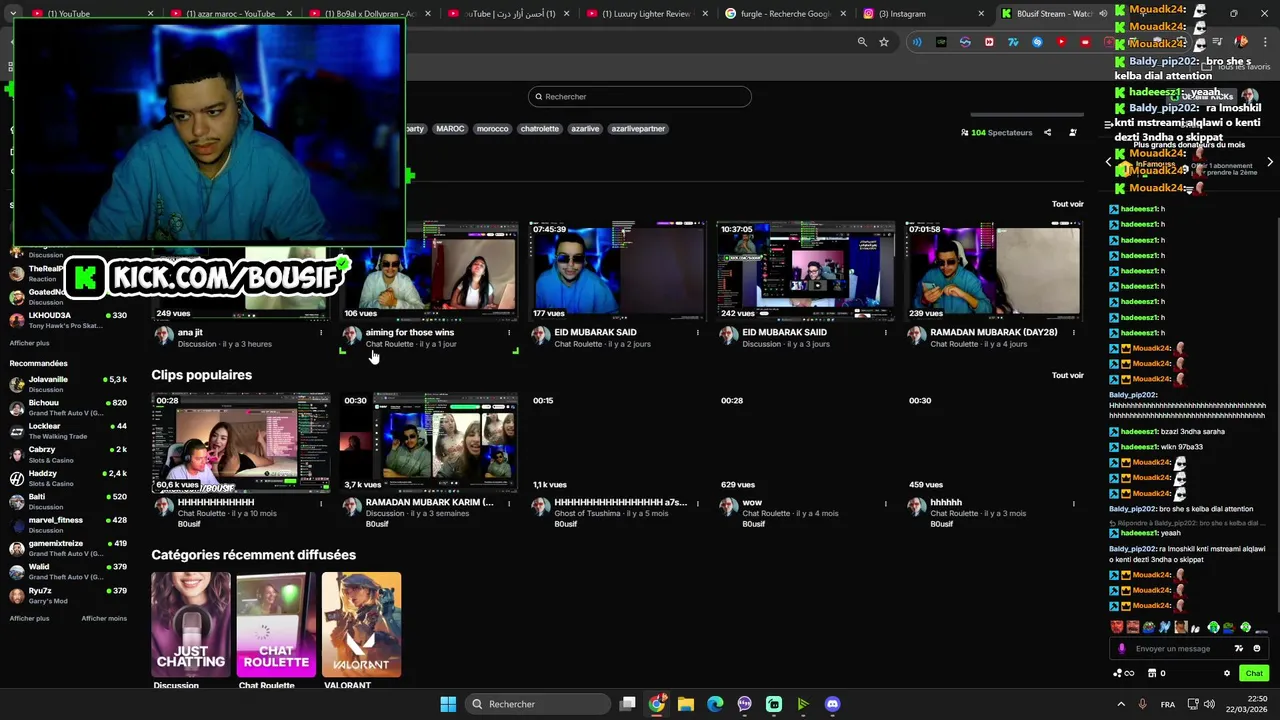The height and width of the screenshot is (720, 1280).
Task: Open Discord from the taskbar
Action: 833,704
